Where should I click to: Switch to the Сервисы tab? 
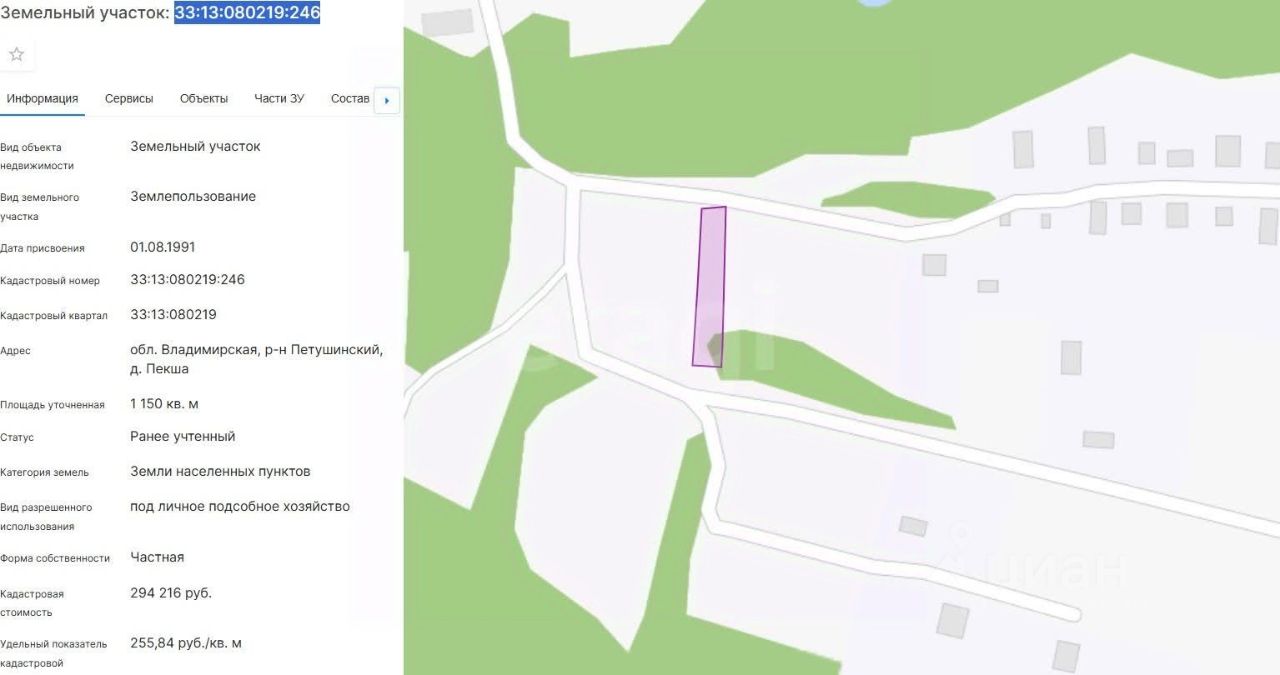(x=129, y=98)
